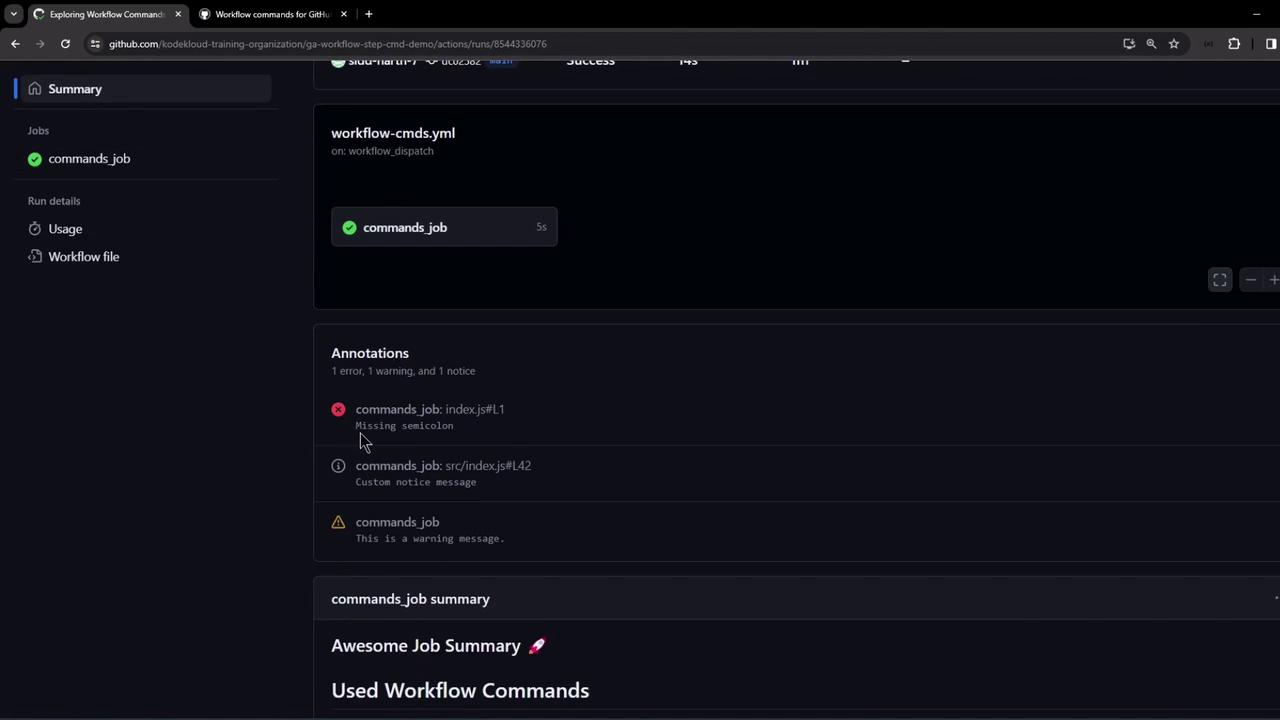Click the Workflow file icon in sidebar

[35, 257]
